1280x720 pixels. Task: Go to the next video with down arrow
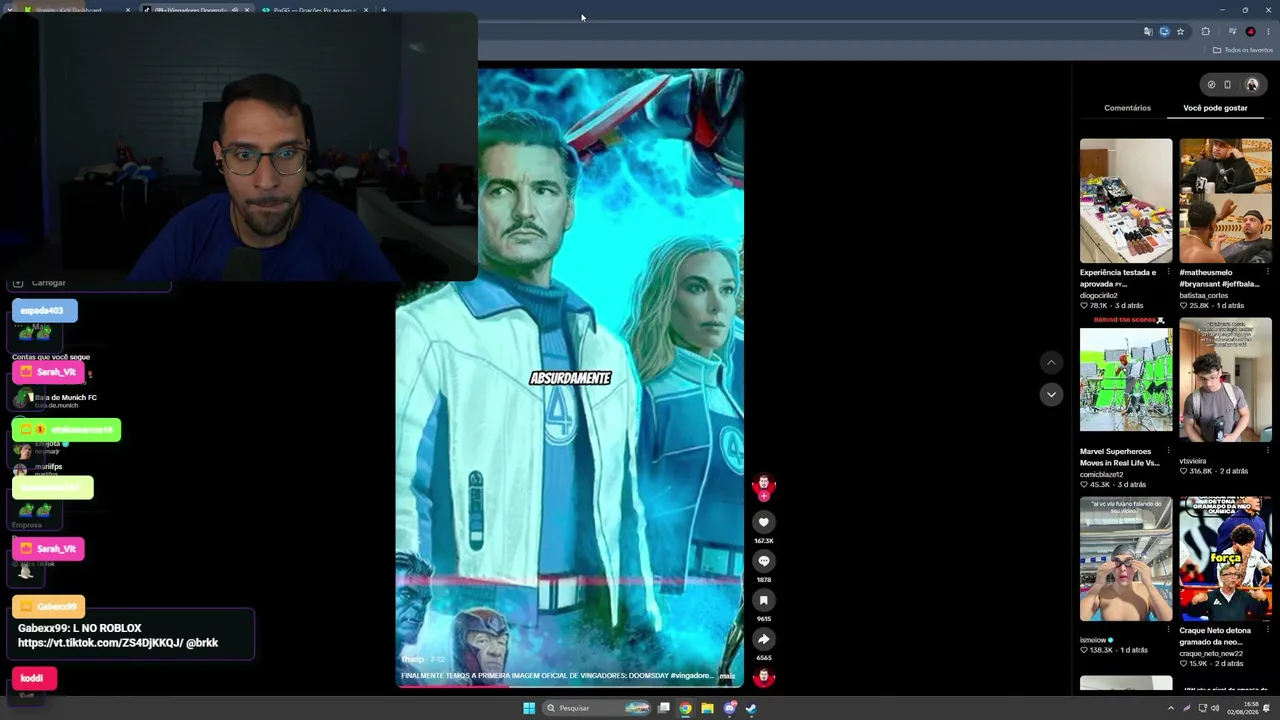pyautogui.click(x=1050, y=394)
